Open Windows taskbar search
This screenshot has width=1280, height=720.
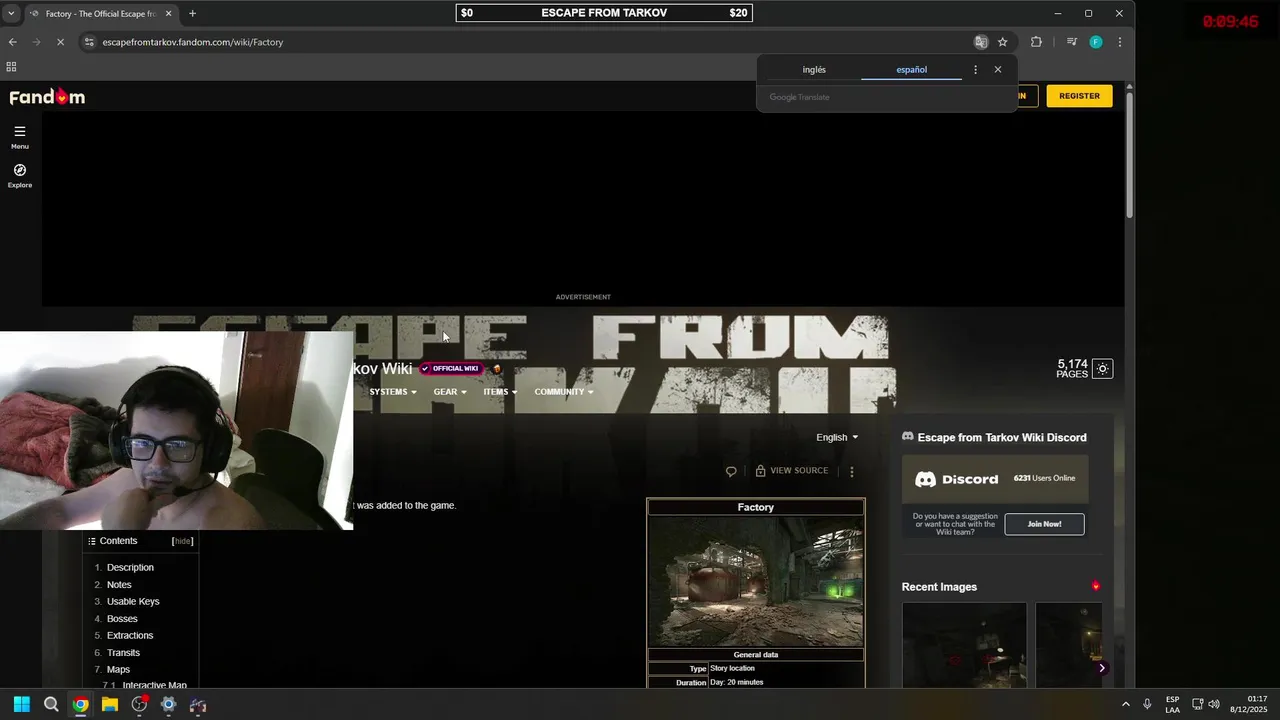[x=51, y=705]
